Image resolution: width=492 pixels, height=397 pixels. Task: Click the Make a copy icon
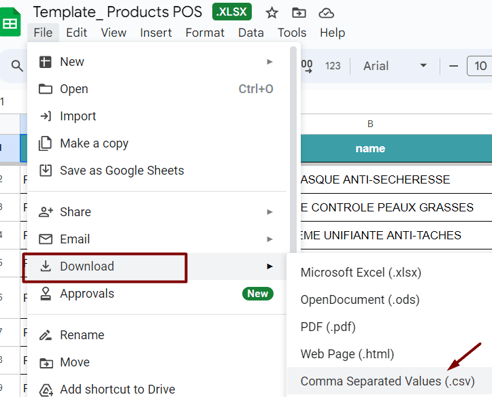[45, 143]
